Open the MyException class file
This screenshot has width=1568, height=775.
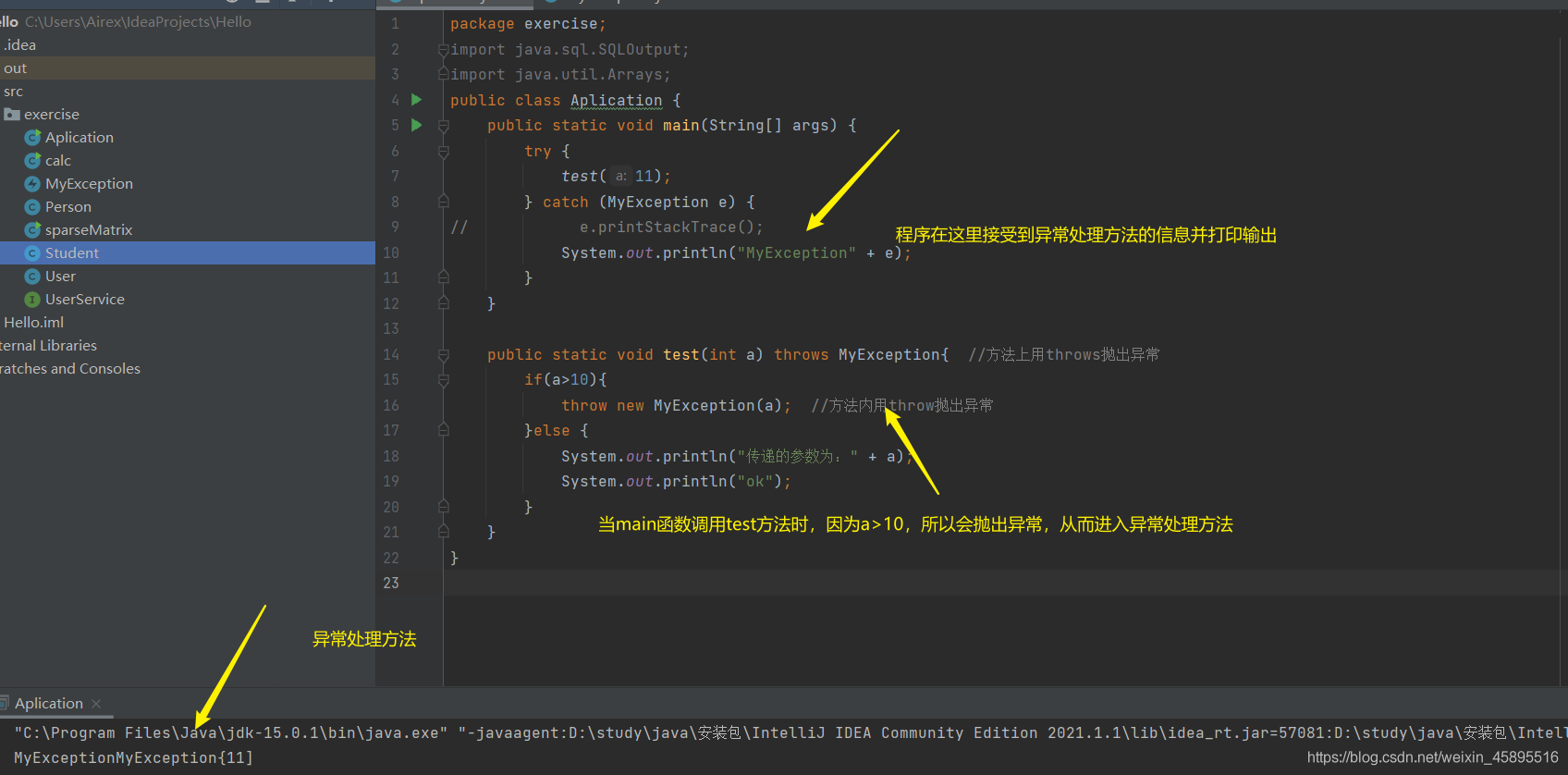(x=89, y=183)
